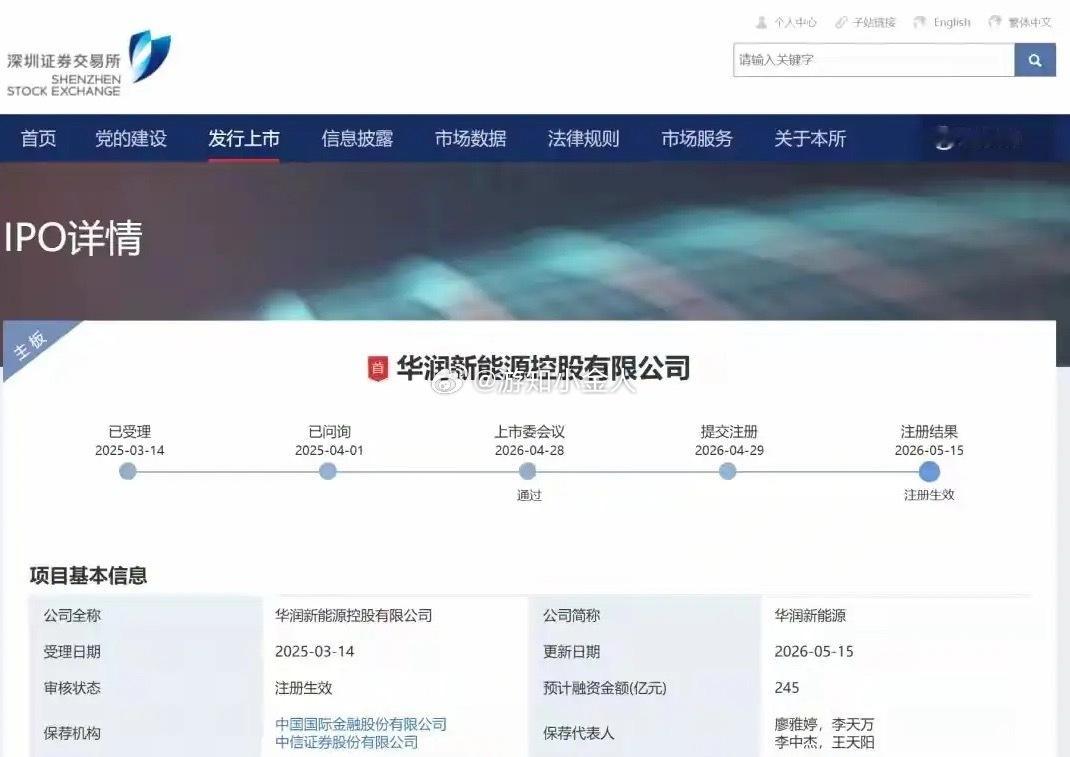Click the 通过 label under 上市委会议
The width and height of the screenshot is (1070, 757).
(529, 496)
